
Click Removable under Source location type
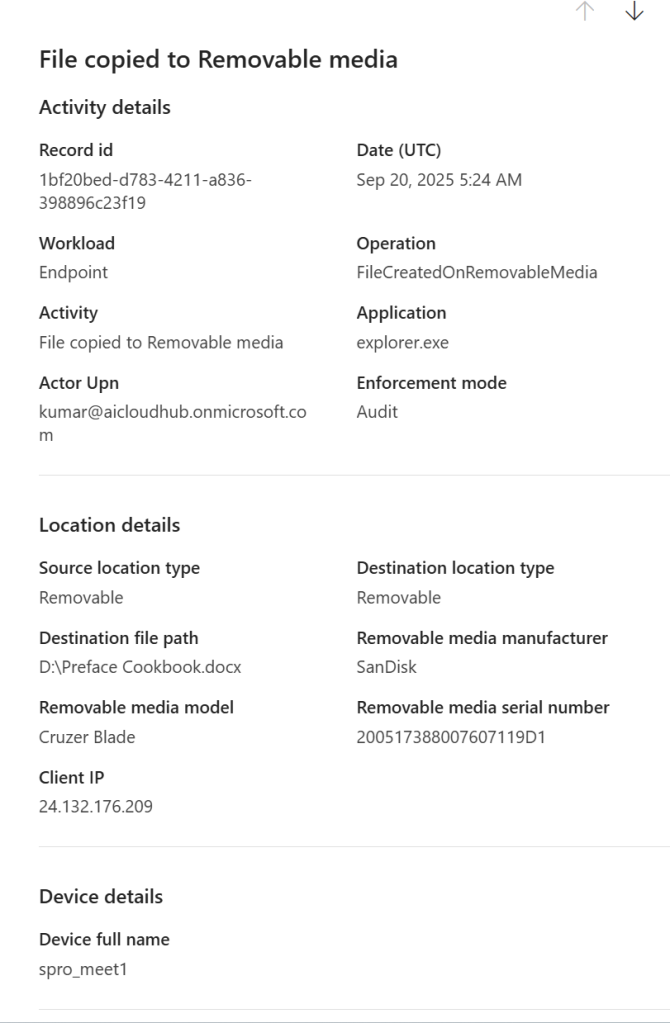point(81,597)
